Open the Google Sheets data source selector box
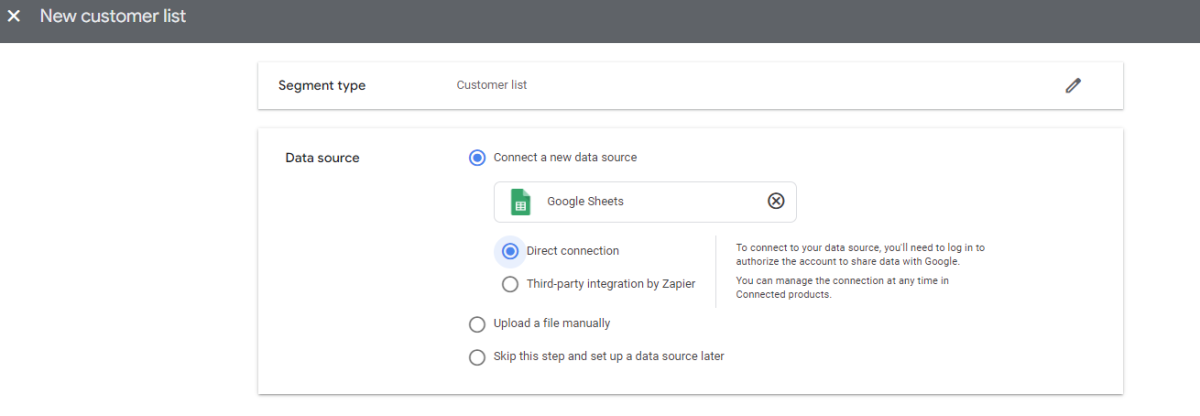The image size is (1200, 416). 645,201
